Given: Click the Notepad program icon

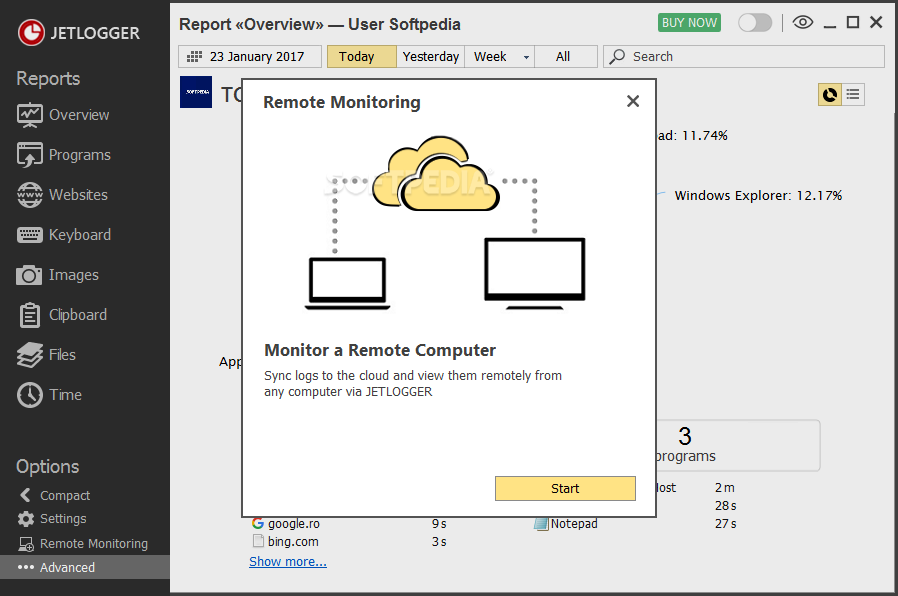Looking at the screenshot, I should tap(541, 523).
